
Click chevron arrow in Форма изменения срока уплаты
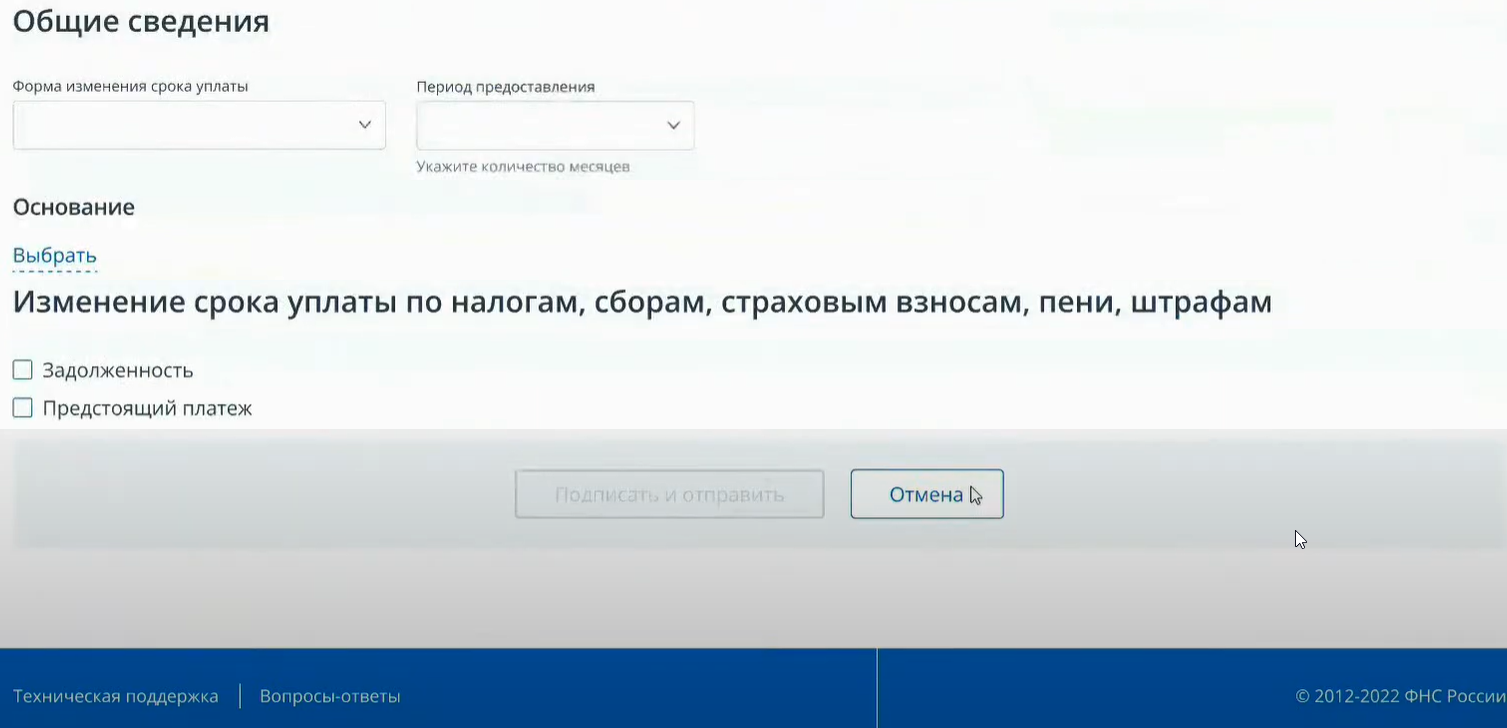365,125
